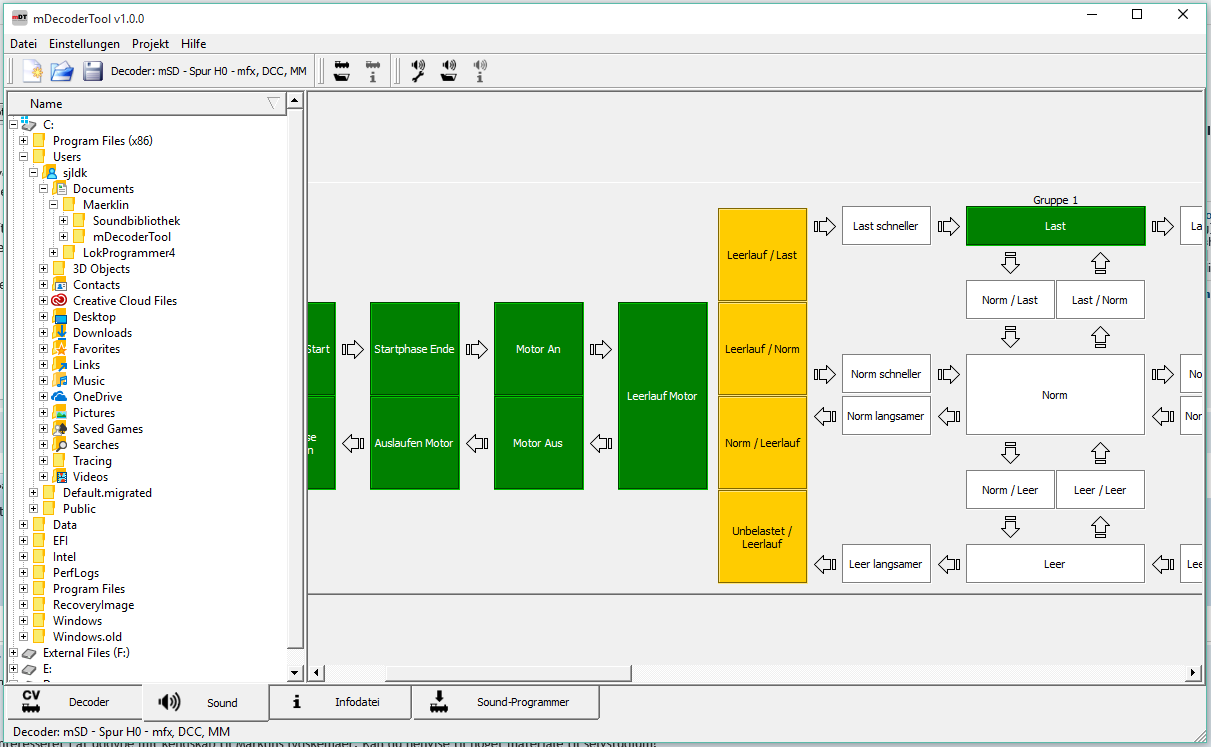The image size is (1211, 747).
Task: Click the E: drive icon
Action: [29, 669]
